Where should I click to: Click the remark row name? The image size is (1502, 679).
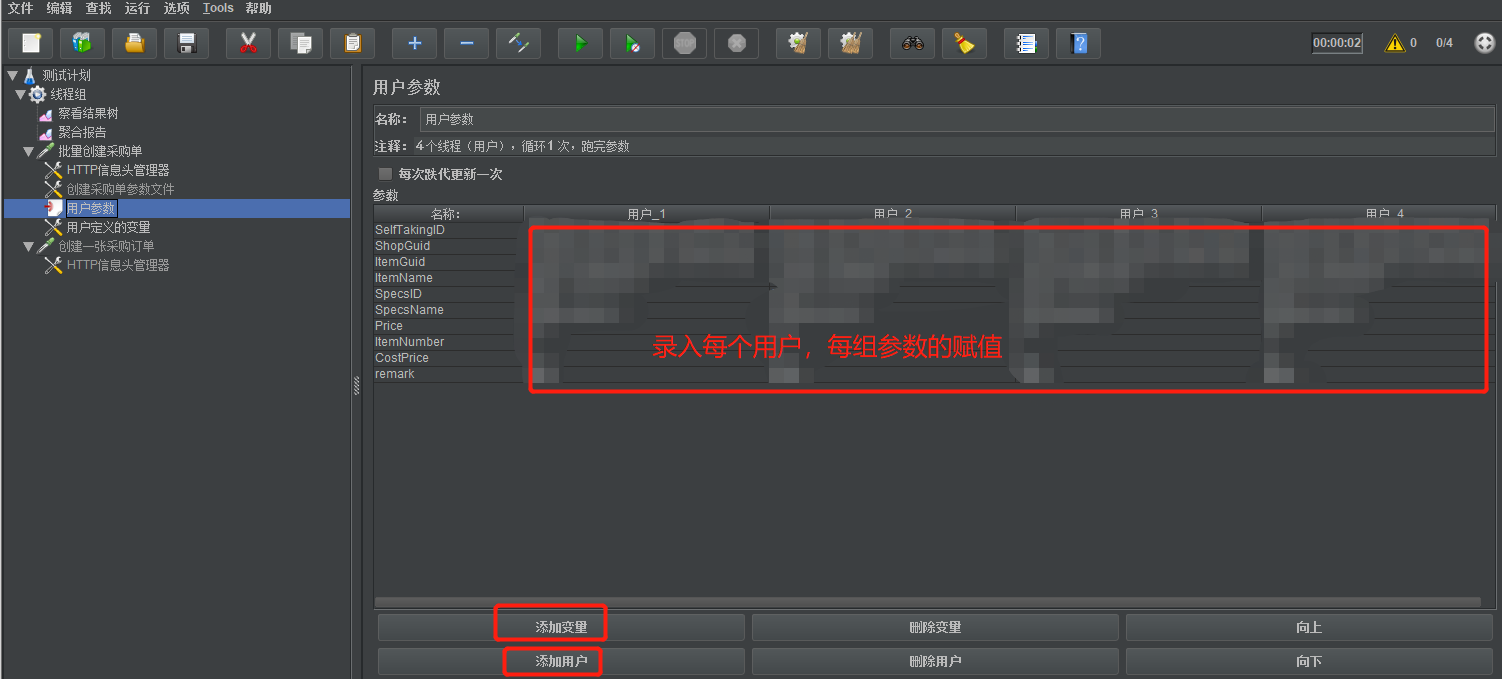(395, 374)
